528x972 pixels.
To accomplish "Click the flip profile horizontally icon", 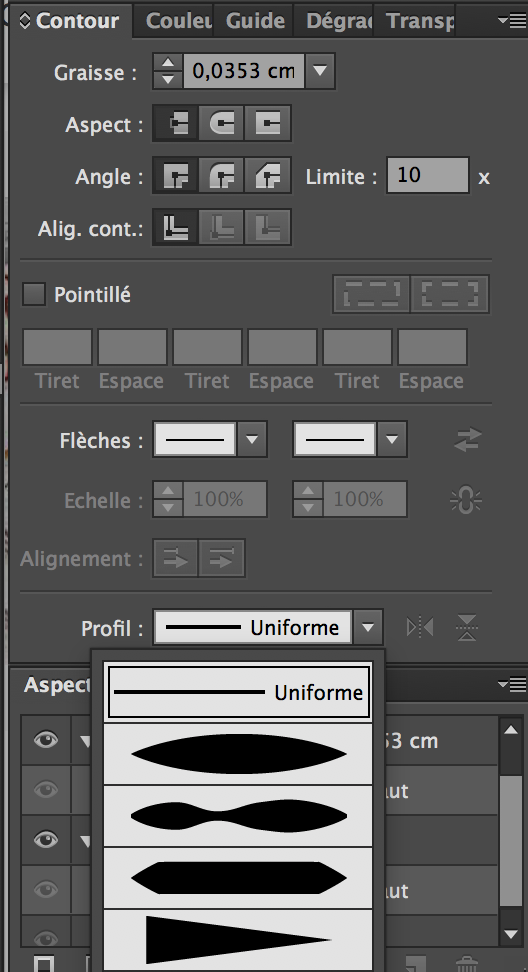I will click(x=420, y=627).
